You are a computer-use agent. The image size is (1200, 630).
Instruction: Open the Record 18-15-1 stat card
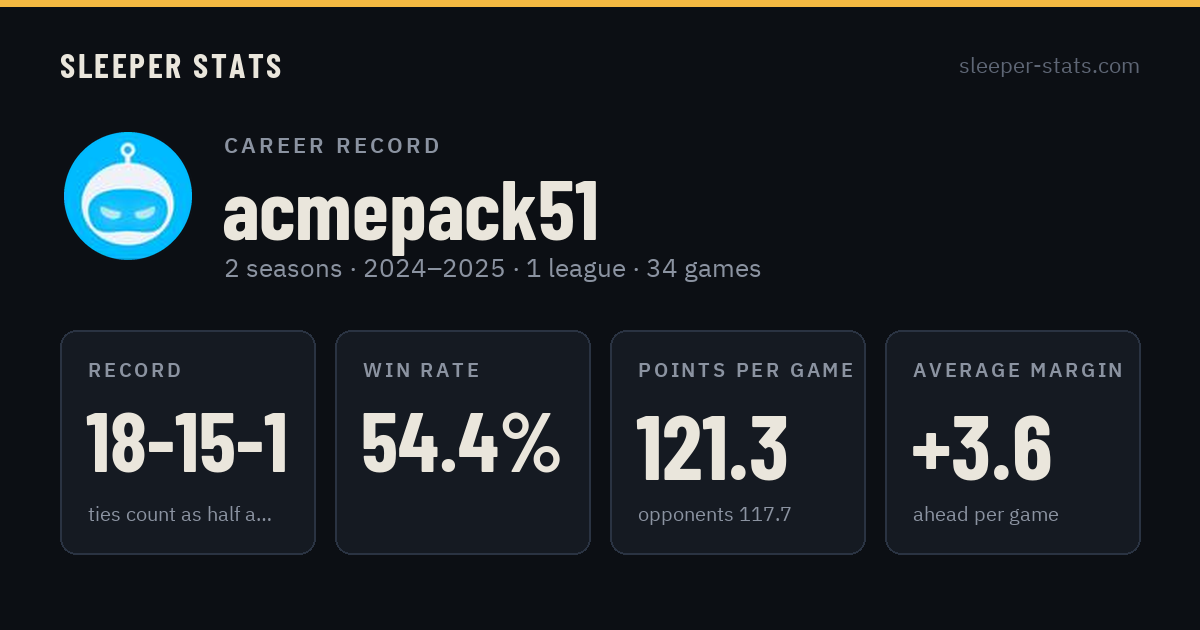[188, 442]
